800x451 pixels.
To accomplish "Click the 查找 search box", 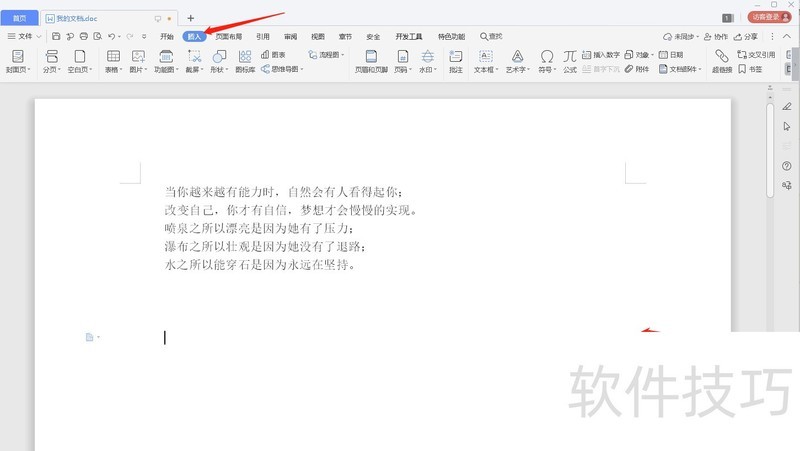I will tap(491, 36).
